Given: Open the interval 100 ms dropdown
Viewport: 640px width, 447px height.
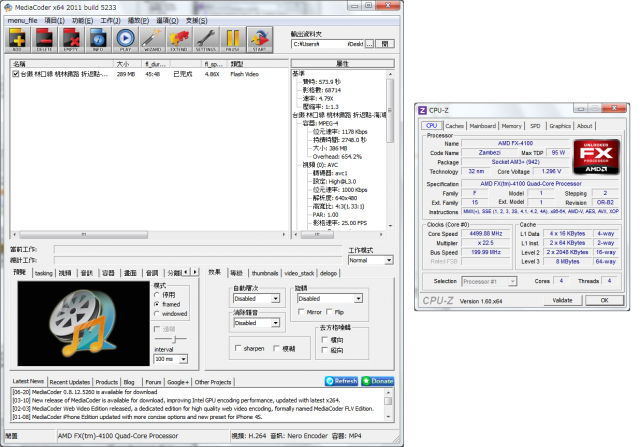Looking at the screenshot, I should (171, 359).
